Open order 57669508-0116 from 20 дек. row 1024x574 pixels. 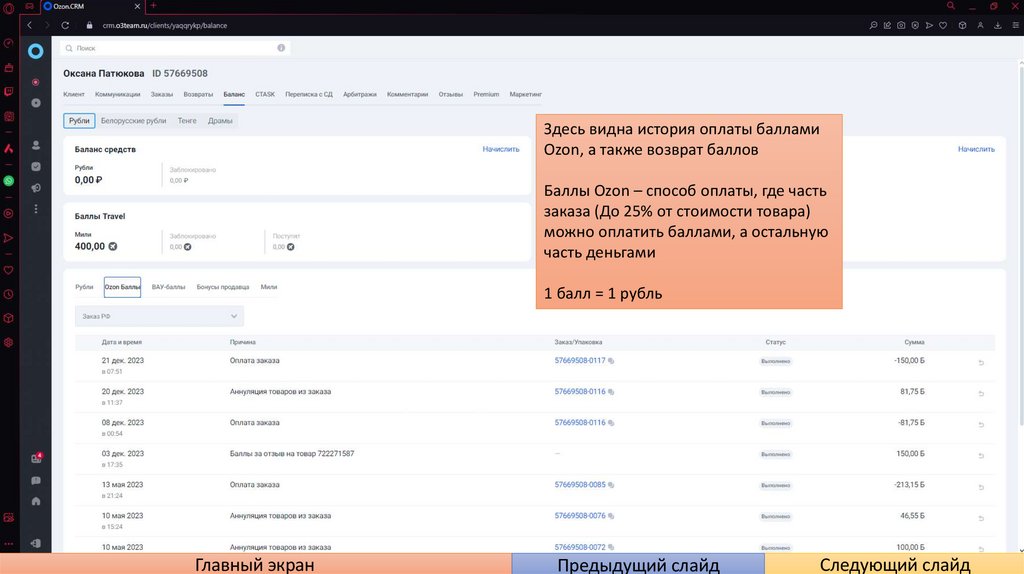pos(580,392)
